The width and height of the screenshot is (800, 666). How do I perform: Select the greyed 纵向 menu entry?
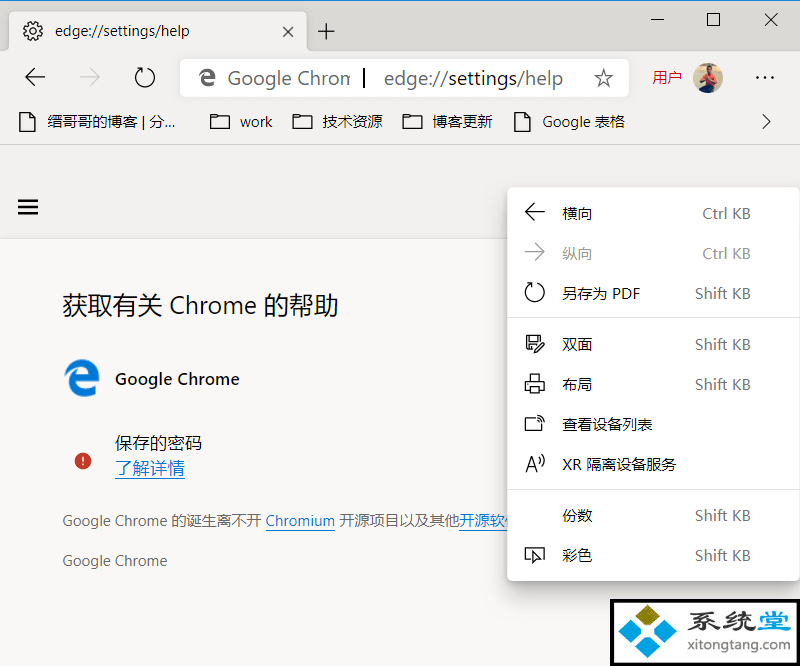pyautogui.click(x=653, y=253)
